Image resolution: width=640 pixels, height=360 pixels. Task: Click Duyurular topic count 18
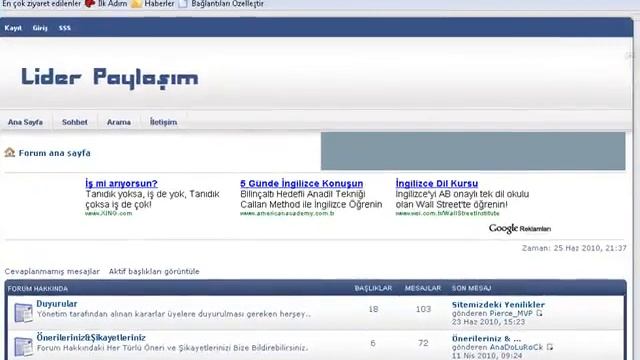pos(373,309)
